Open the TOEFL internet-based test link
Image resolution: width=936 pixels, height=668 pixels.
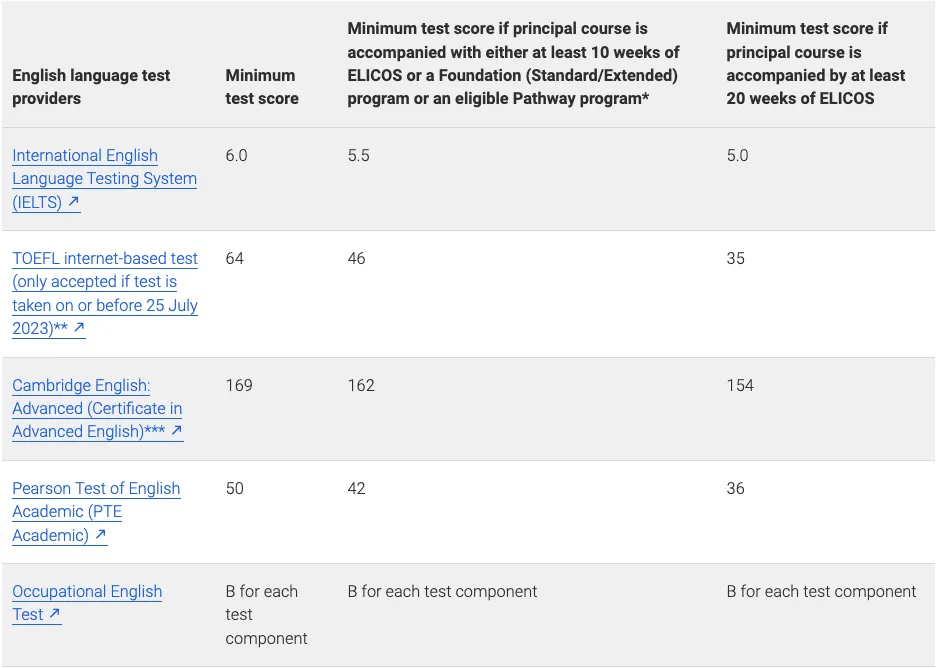click(104, 293)
